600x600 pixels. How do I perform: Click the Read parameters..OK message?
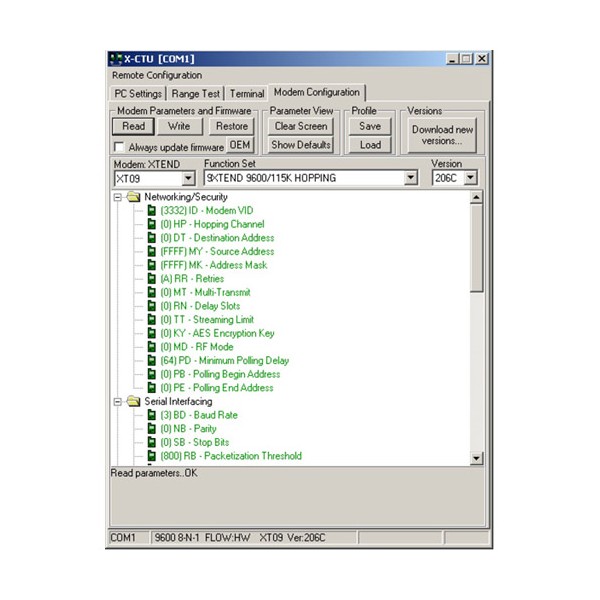[x=154, y=473]
